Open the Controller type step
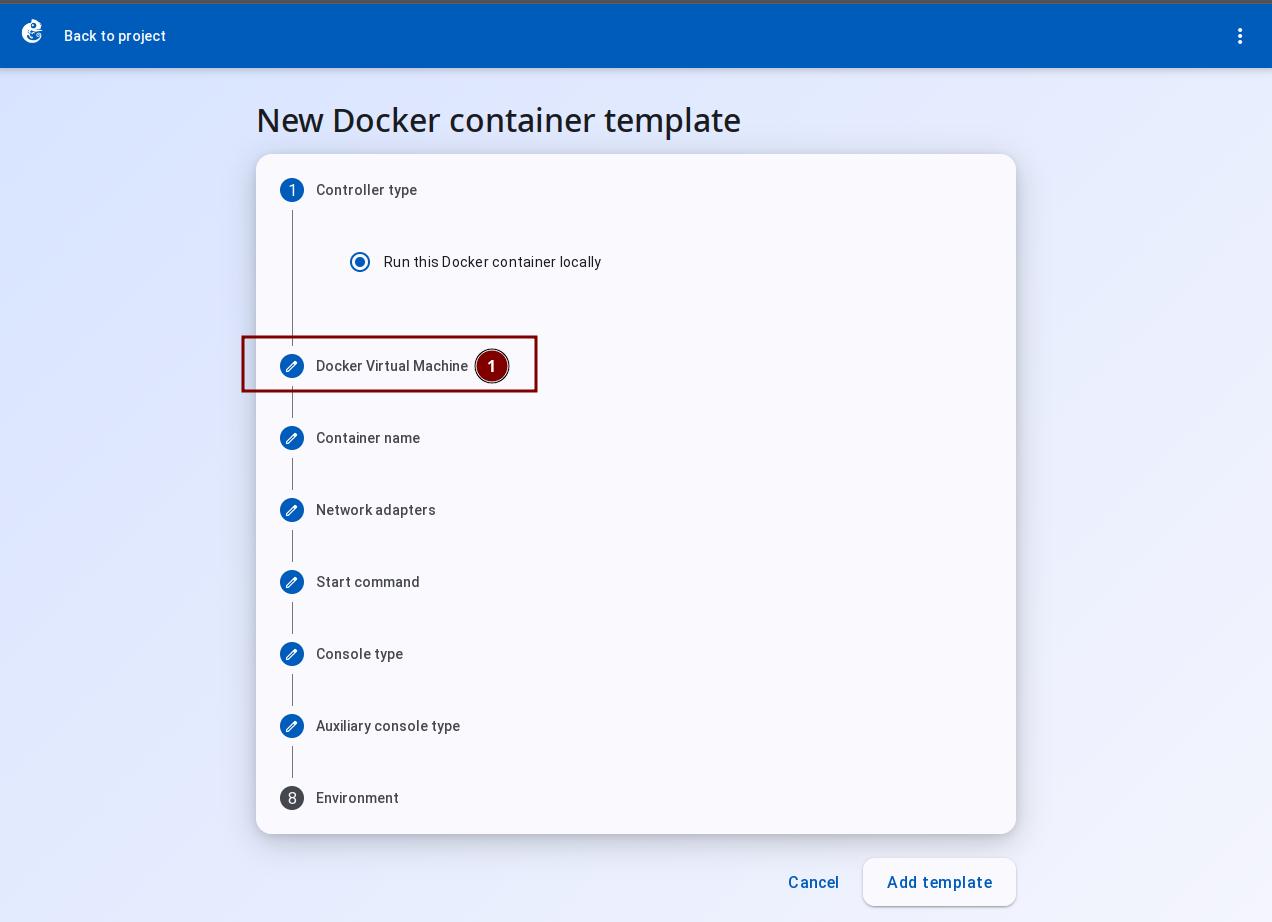The width and height of the screenshot is (1272, 922). (367, 190)
